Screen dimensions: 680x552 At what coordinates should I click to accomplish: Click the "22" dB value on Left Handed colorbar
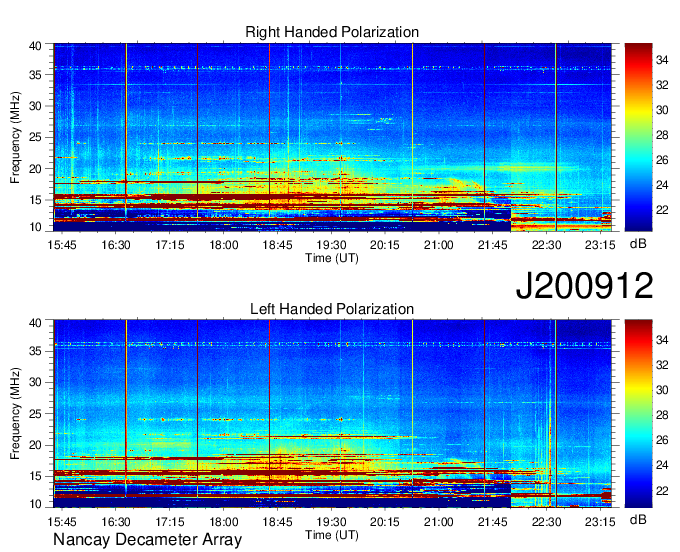[x=662, y=490]
